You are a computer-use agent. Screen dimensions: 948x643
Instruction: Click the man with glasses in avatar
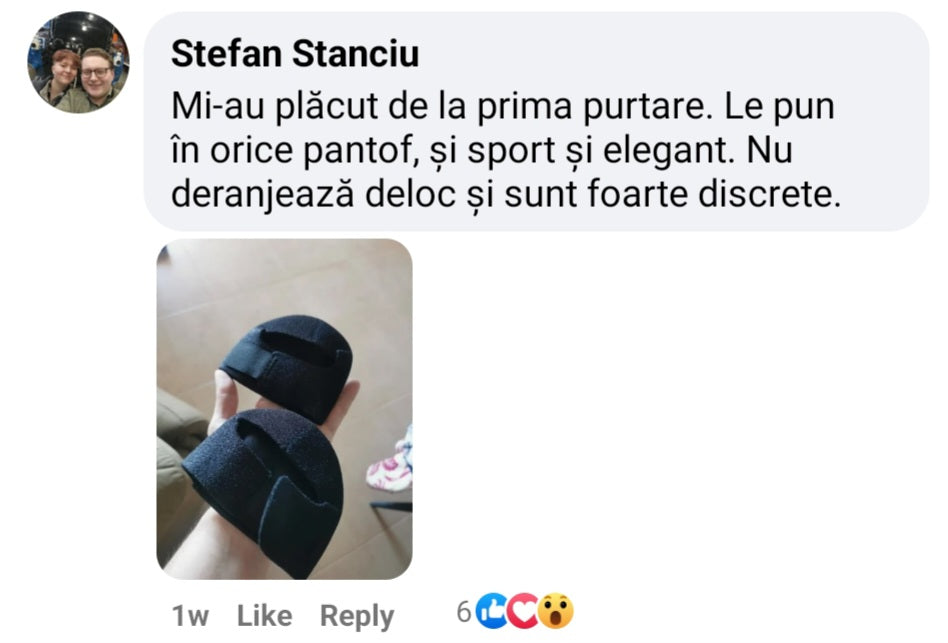click(x=99, y=76)
